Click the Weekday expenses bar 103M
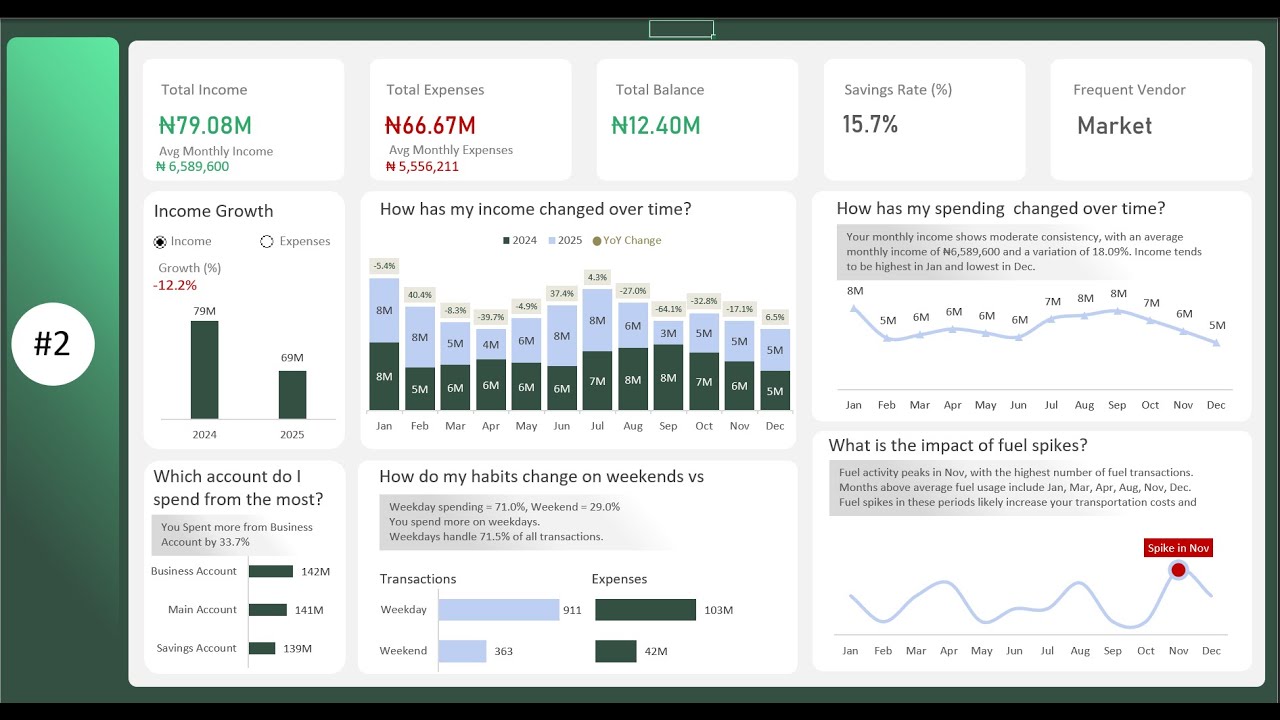The width and height of the screenshot is (1280, 720). click(645, 610)
